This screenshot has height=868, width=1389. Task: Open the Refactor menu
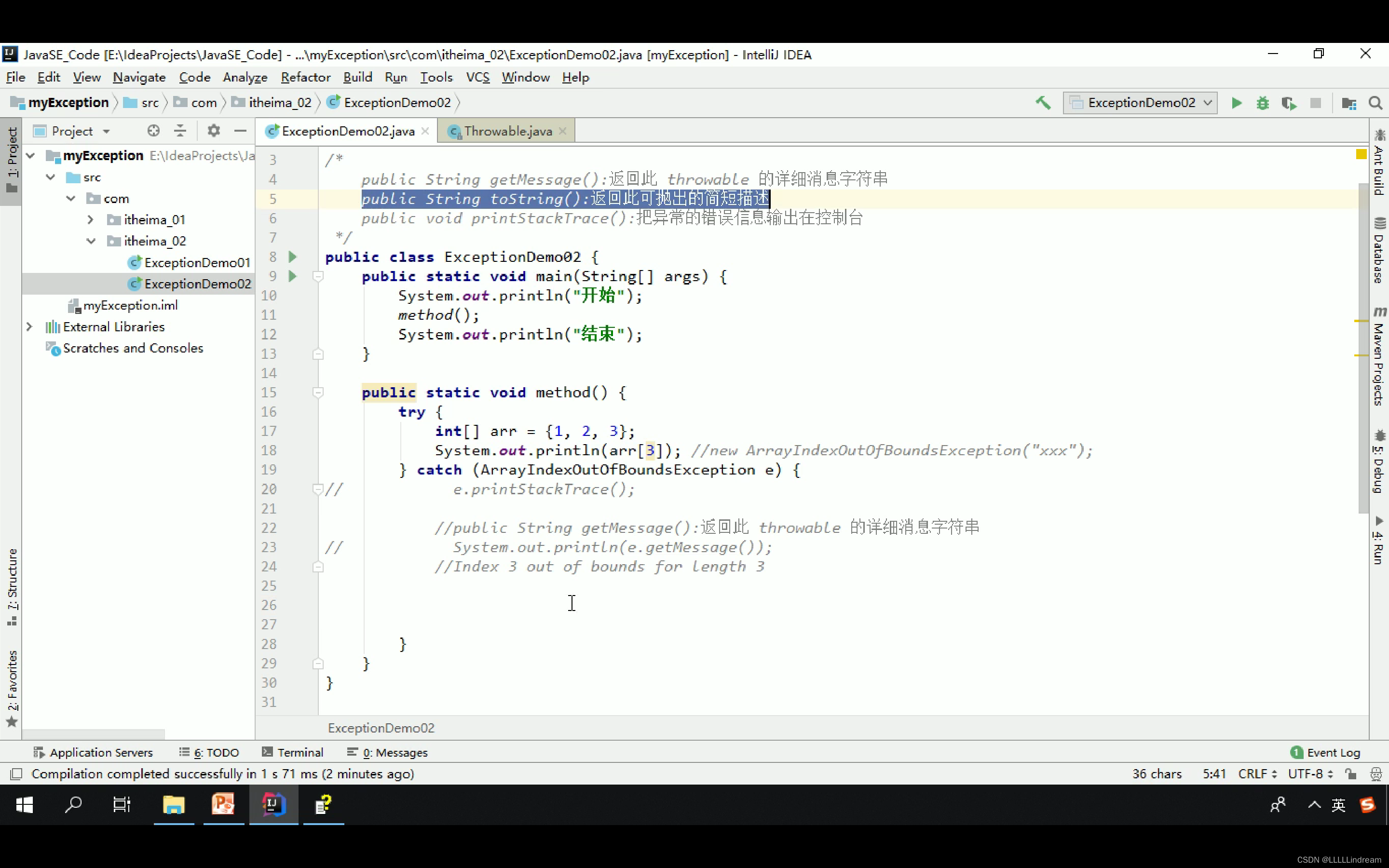(305, 77)
